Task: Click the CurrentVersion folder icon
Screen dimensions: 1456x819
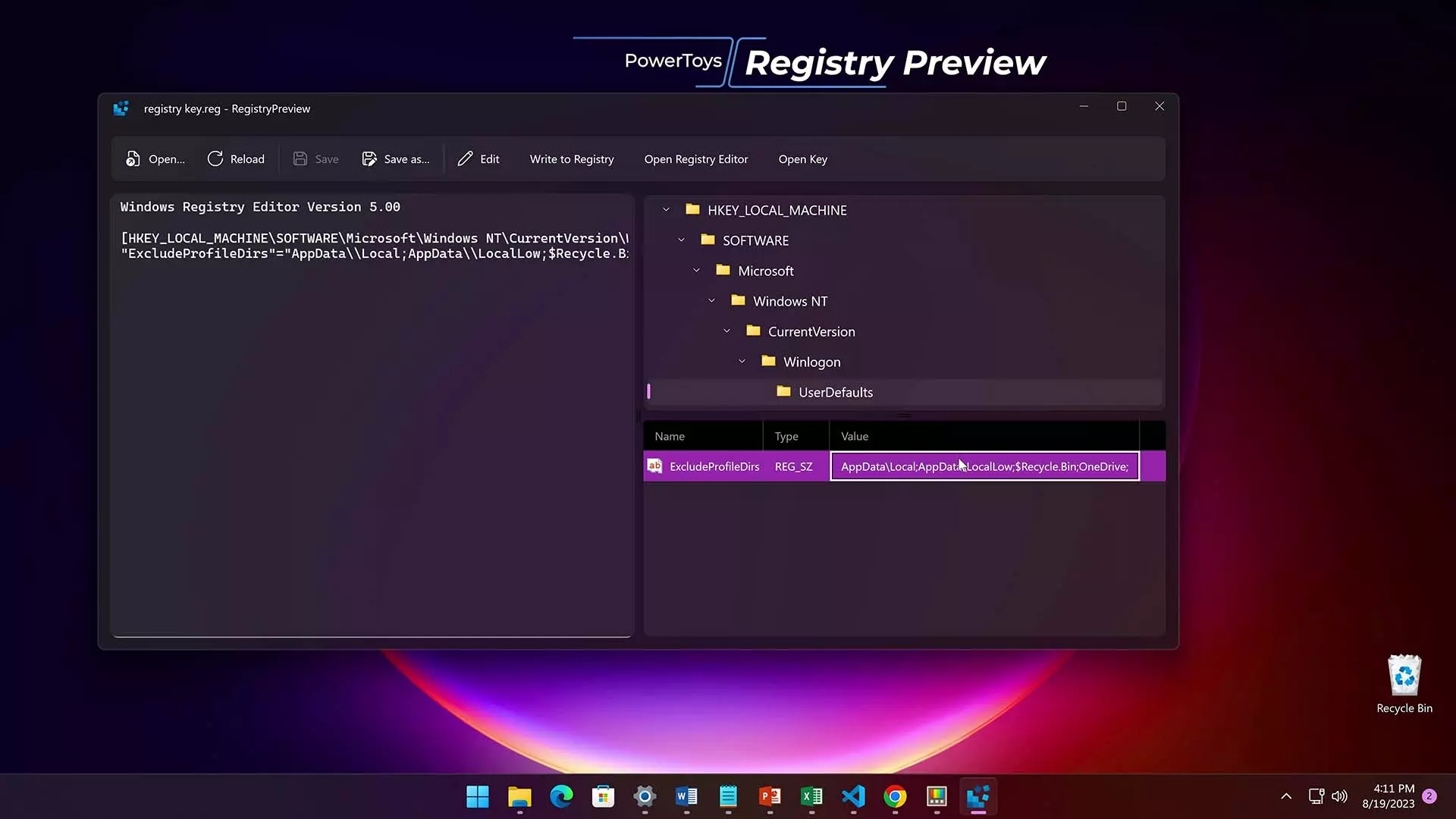Action: click(x=753, y=331)
